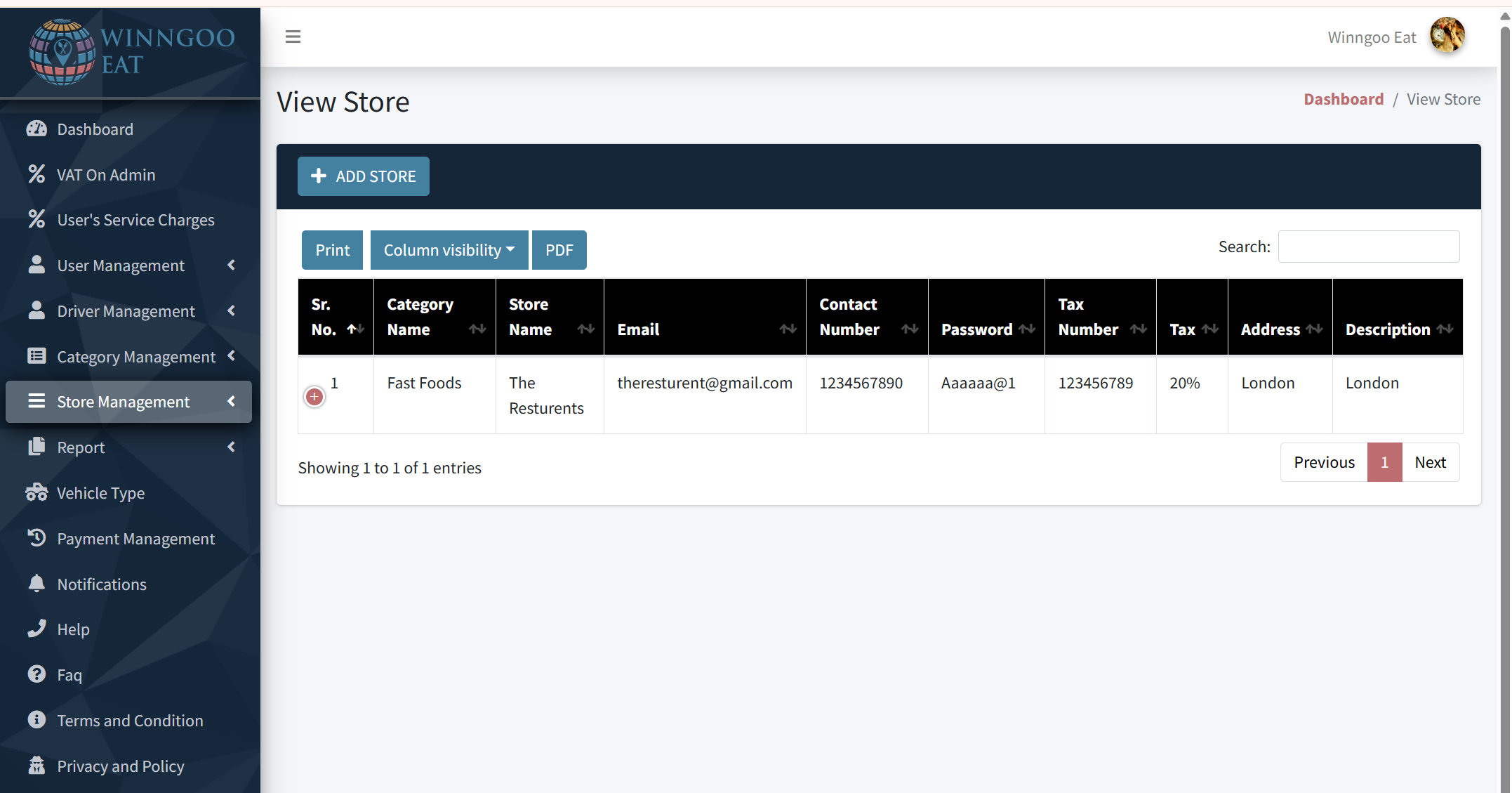
Task: Click the Winngoo Eat logo
Action: 131,51
